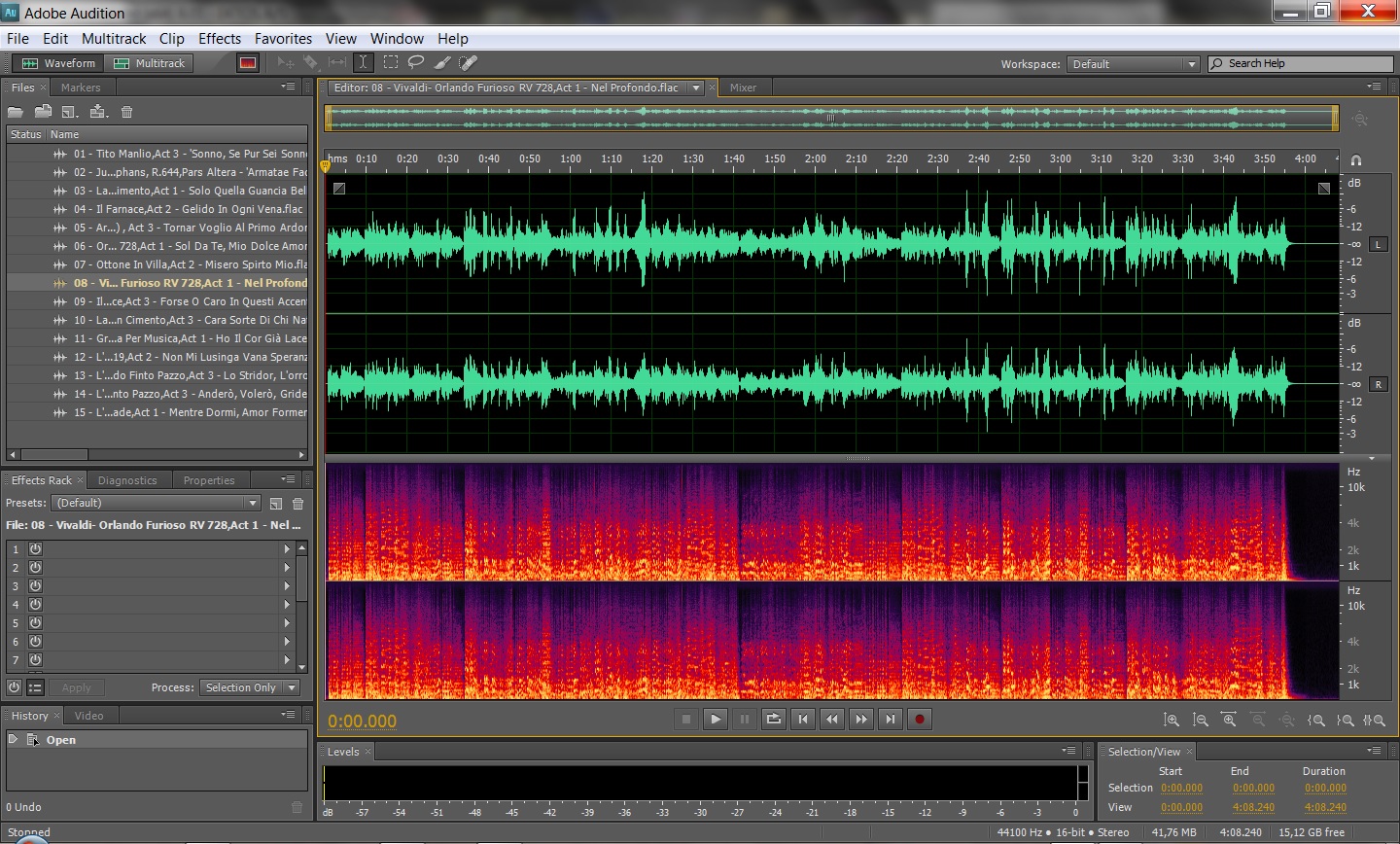Open the Workspace dropdown
This screenshot has height=844, width=1400.
click(x=1133, y=64)
